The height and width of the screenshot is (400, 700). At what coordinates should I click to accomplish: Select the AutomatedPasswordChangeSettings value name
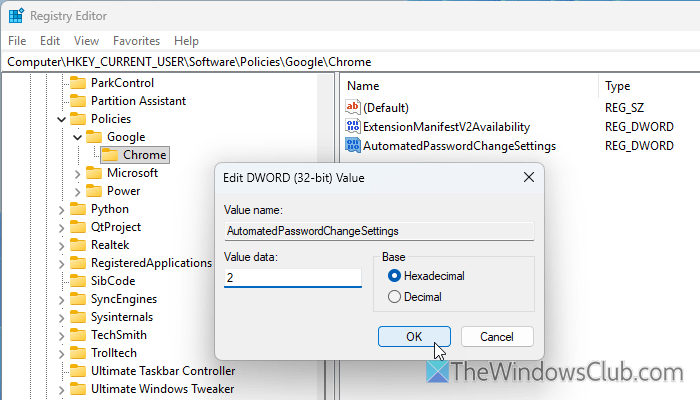coord(459,146)
